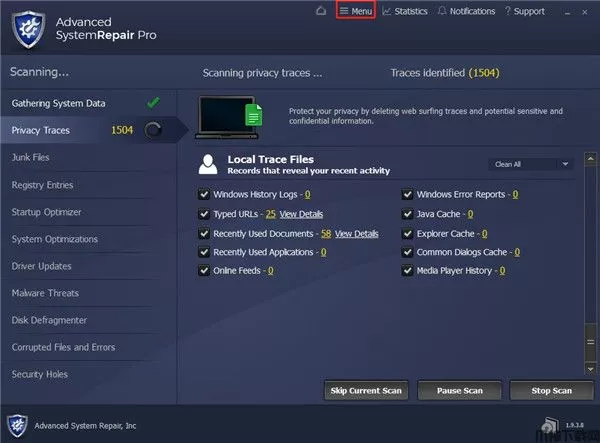Click the Local Trace Files user icon

point(208,164)
